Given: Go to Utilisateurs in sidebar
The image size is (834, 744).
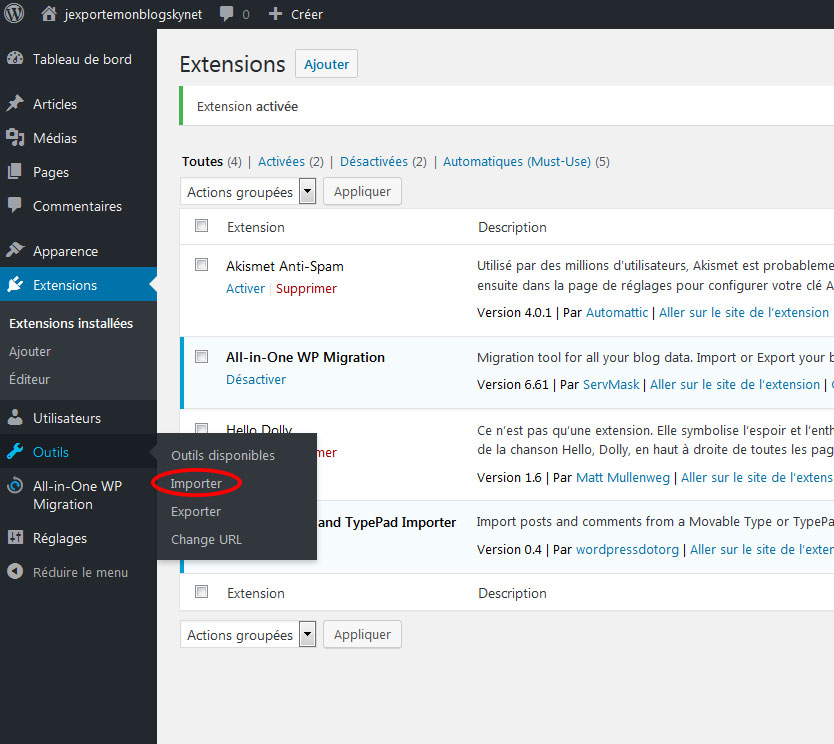Looking at the screenshot, I should coord(78,418).
